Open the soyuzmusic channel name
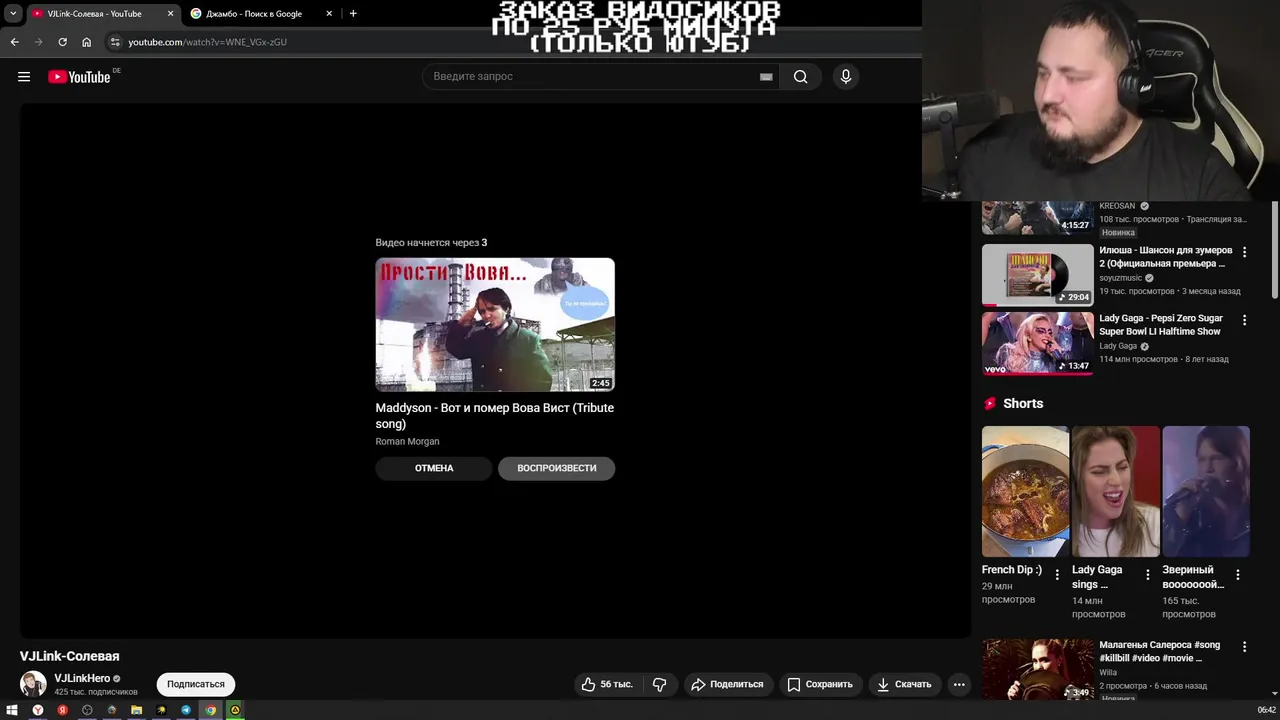 click(1120, 278)
